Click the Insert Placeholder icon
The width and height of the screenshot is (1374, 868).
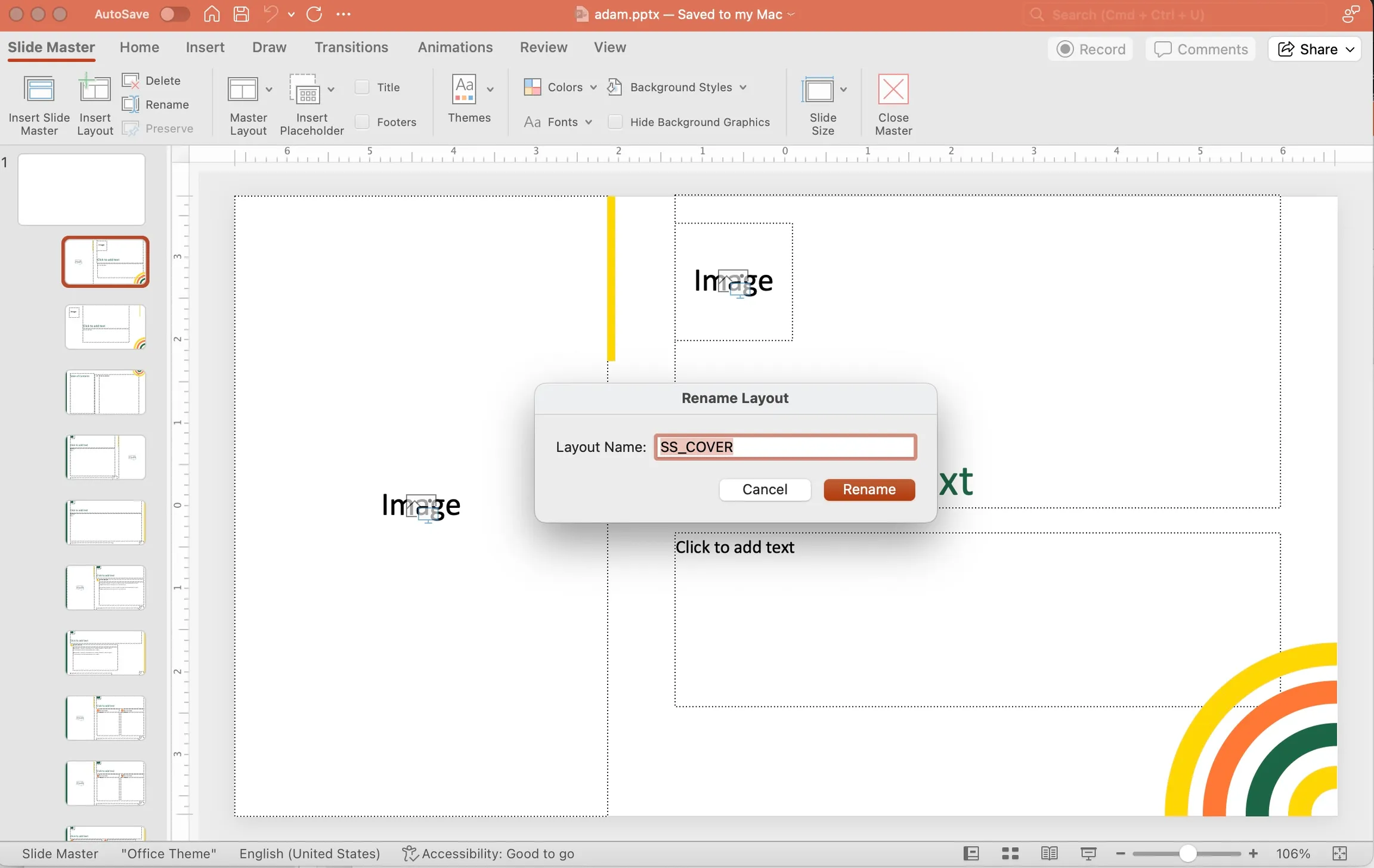[x=305, y=89]
